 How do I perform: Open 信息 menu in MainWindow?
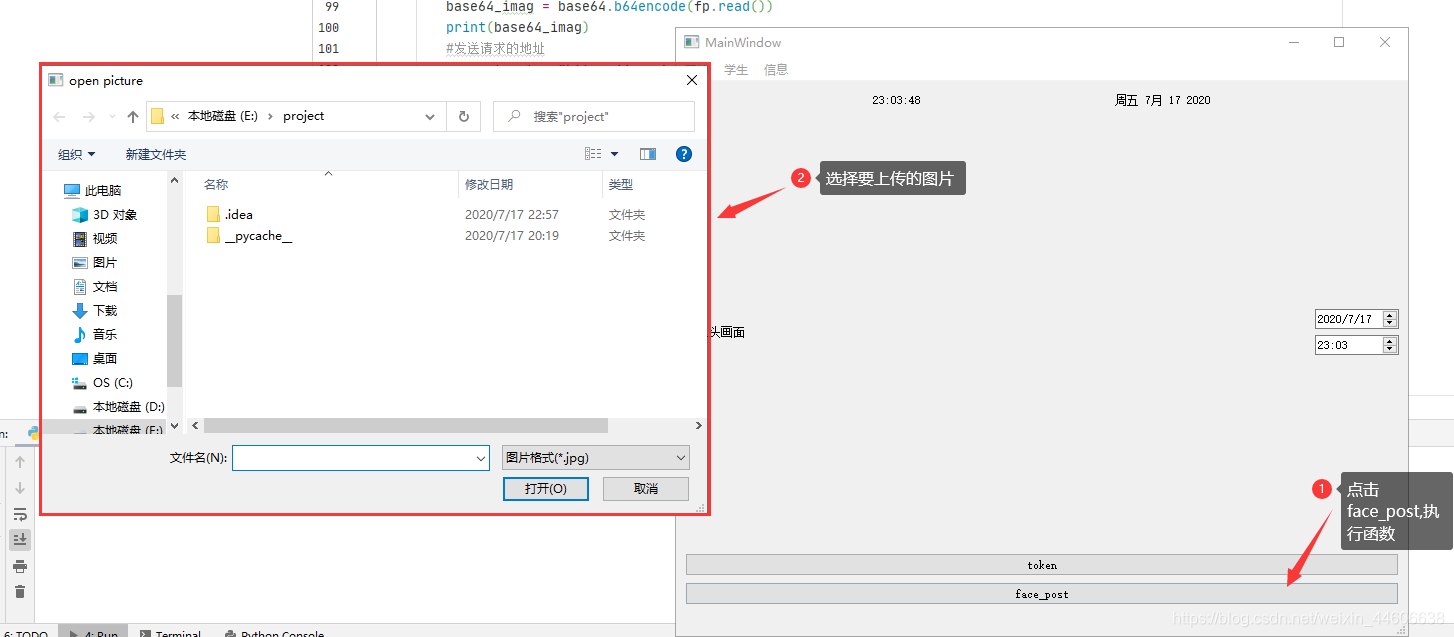pyautogui.click(x=776, y=70)
